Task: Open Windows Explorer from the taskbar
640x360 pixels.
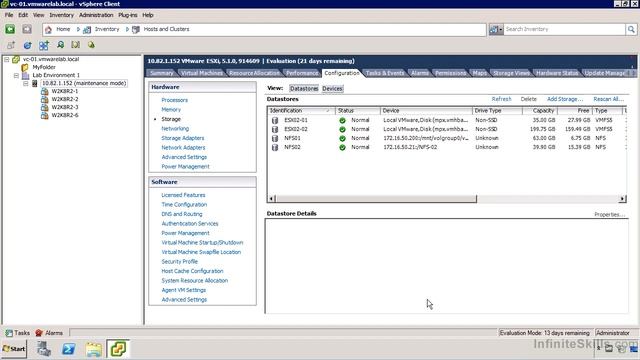Action: 93,349
